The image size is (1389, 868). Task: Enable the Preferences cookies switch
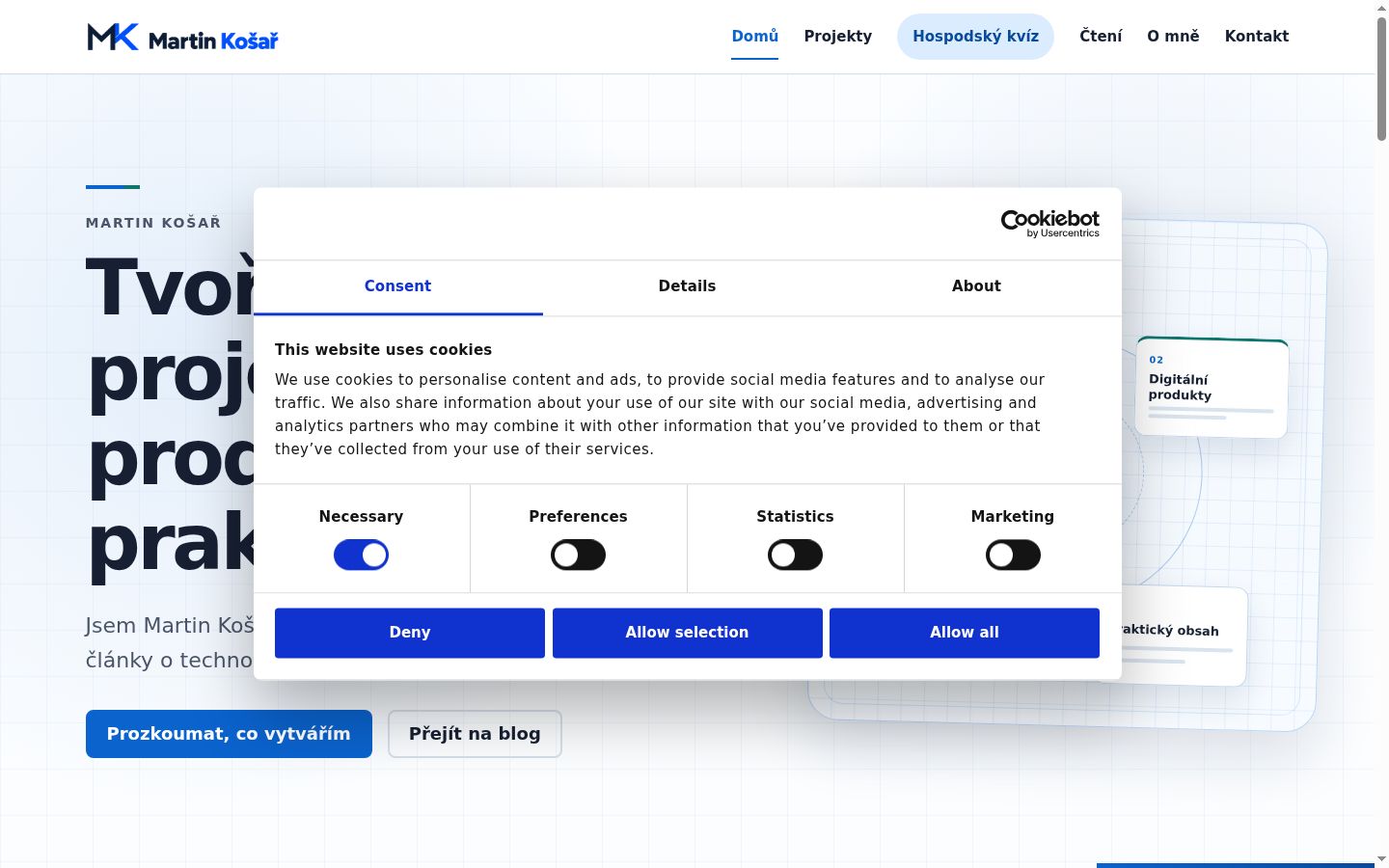point(578,556)
